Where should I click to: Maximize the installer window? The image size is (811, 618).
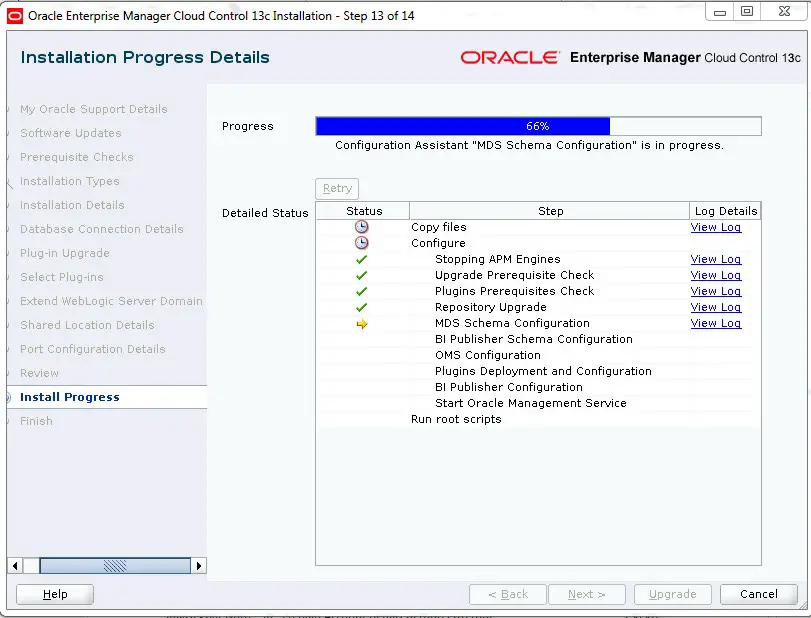coord(747,11)
